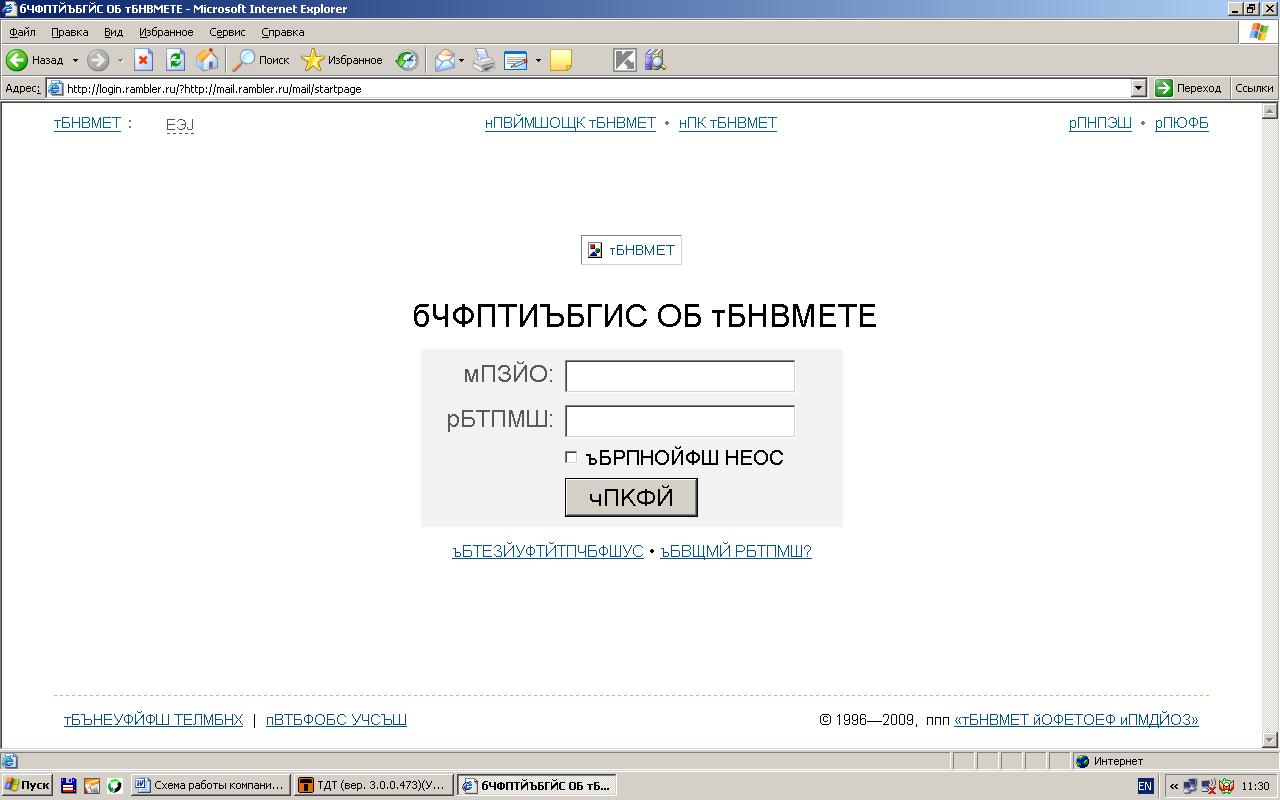Image resolution: width=1280 pixels, height=800 pixels.
Task: Click the чПКФЙ submit button
Action: pyautogui.click(x=631, y=497)
